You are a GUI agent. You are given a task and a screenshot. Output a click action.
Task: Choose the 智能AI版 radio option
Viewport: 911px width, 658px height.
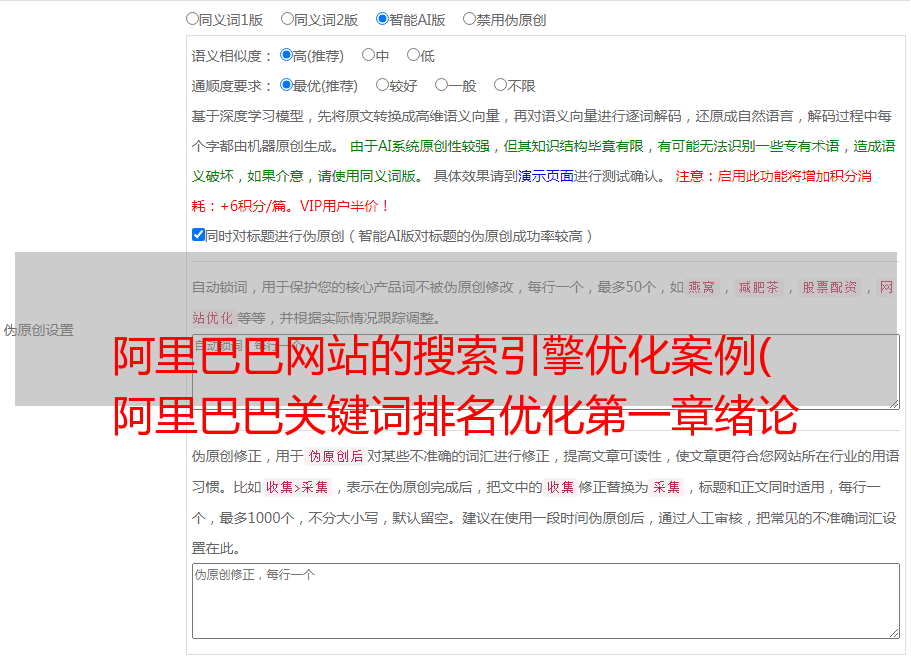pos(382,19)
